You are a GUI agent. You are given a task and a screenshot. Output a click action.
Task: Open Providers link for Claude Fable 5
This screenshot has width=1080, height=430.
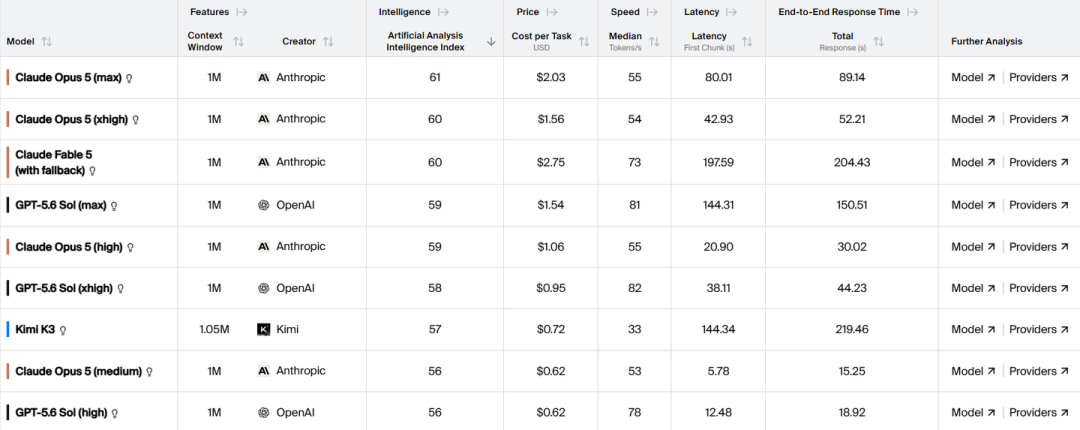coord(1038,163)
